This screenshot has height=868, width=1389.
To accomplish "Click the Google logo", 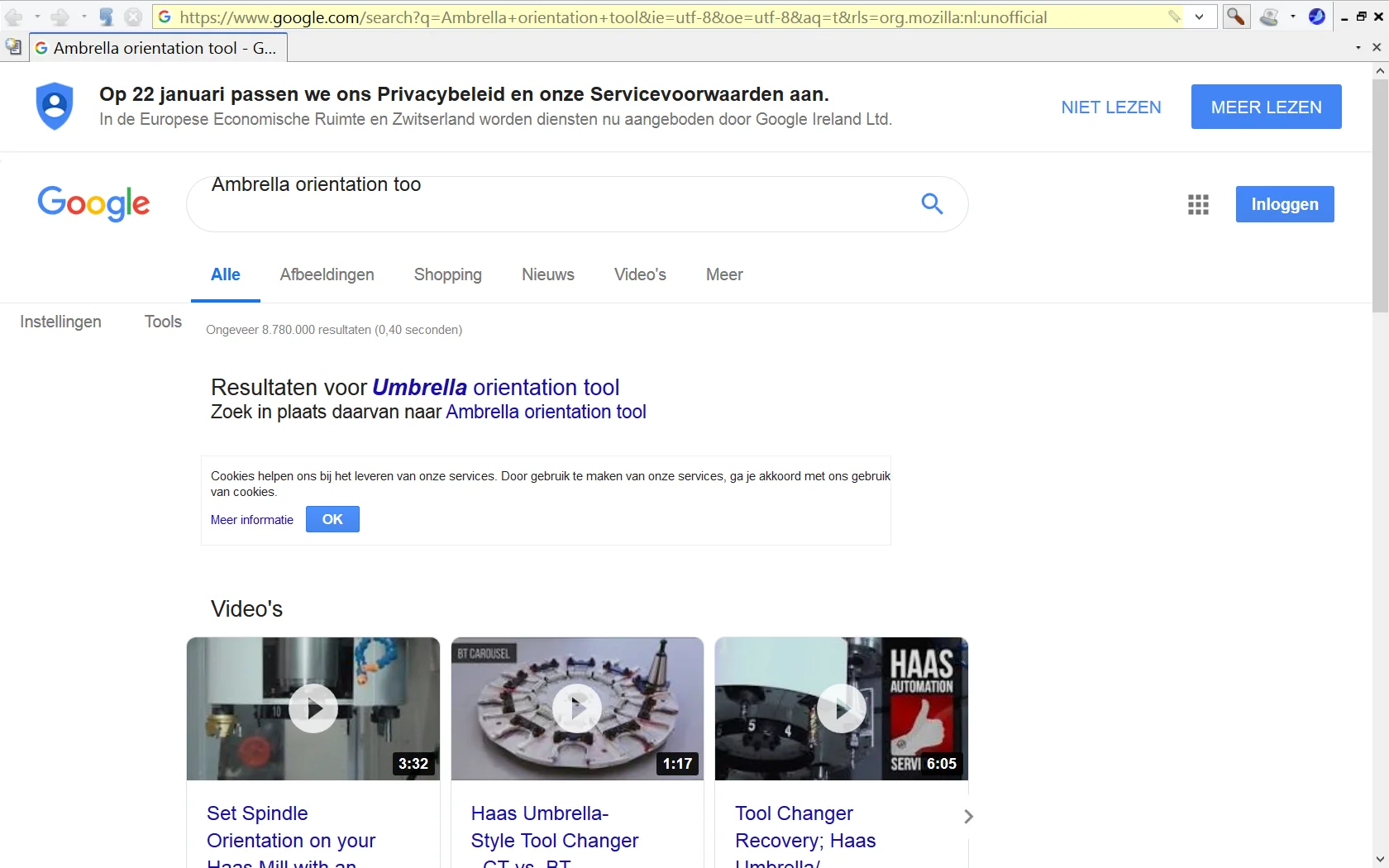I will click(x=93, y=203).
